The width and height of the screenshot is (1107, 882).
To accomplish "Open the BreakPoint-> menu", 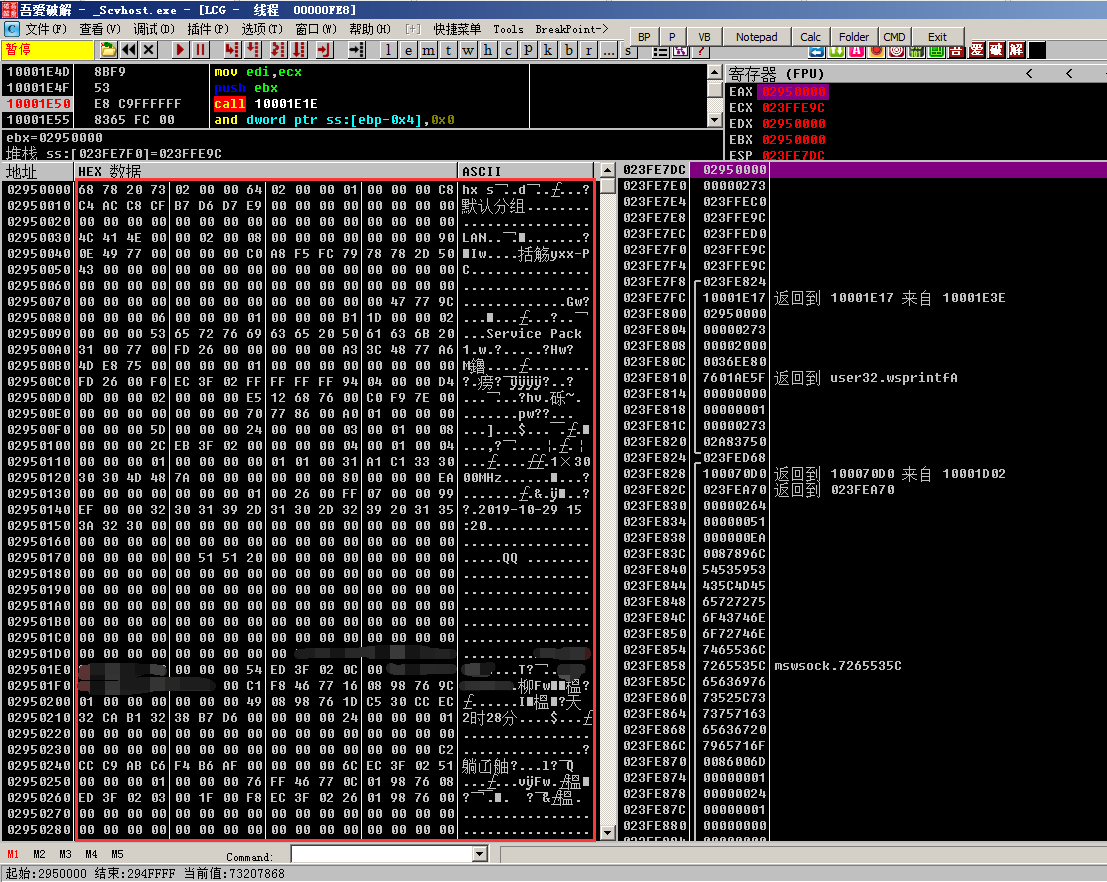I will point(571,29).
